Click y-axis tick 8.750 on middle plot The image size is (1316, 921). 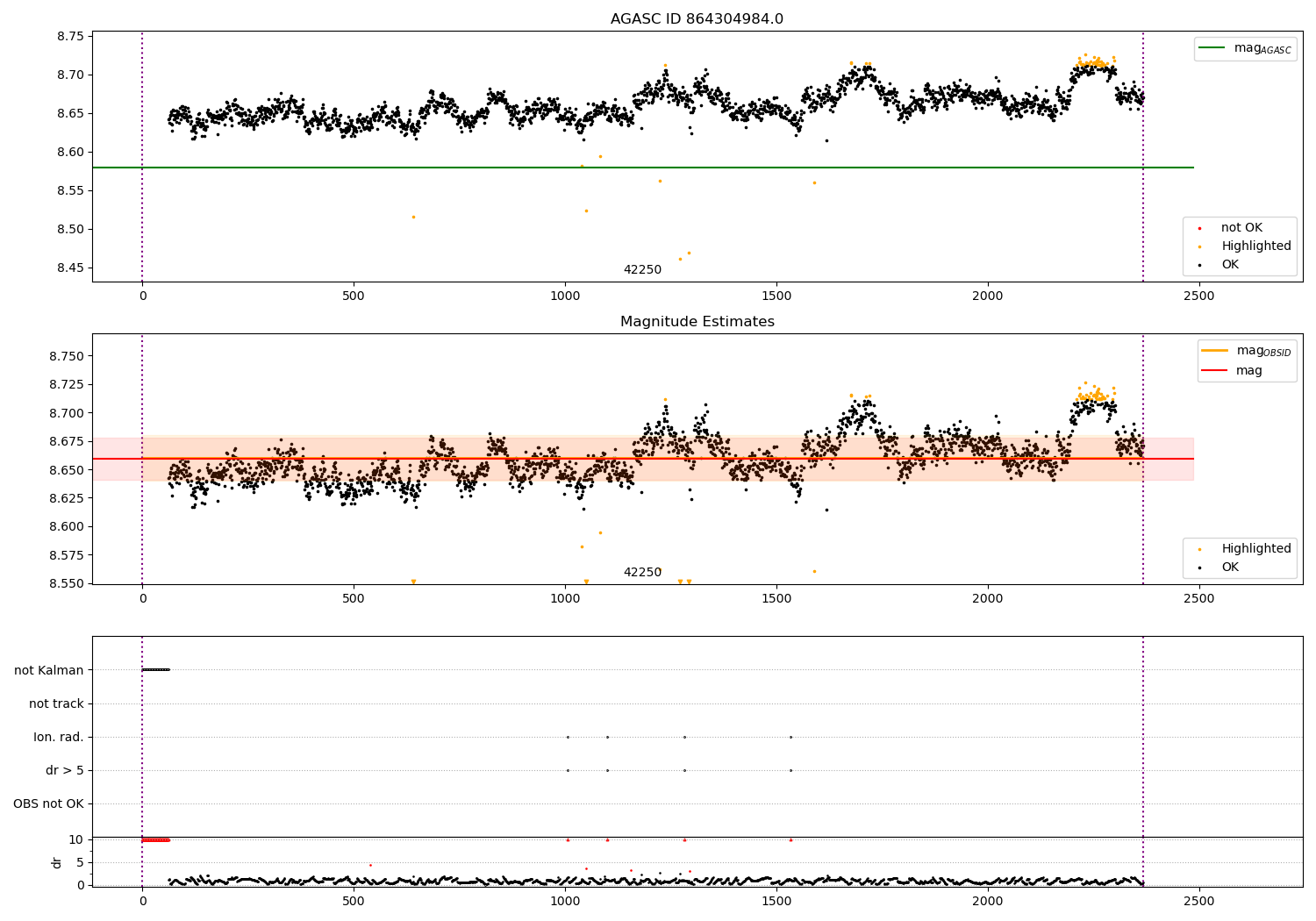(67, 356)
